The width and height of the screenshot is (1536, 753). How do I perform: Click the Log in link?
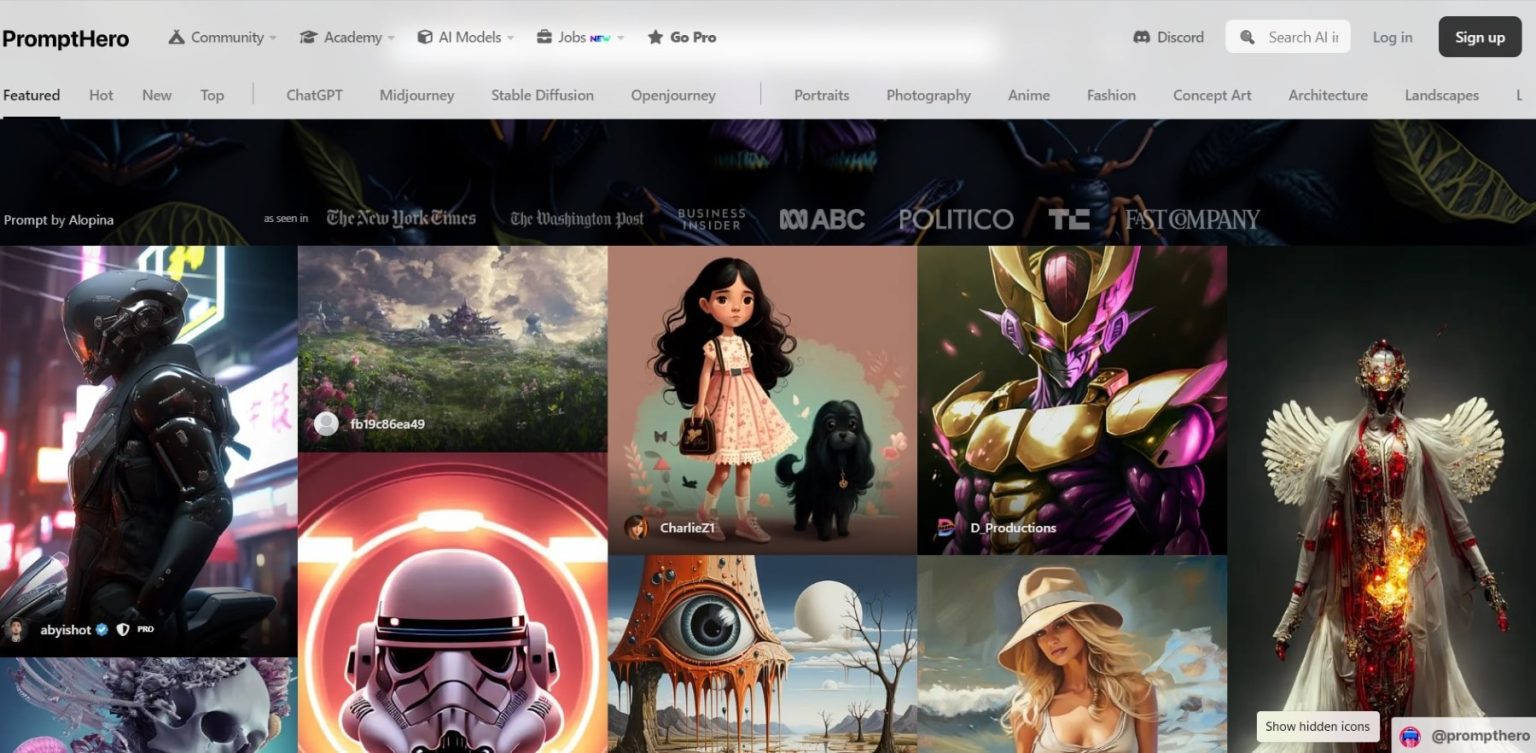click(1392, 37)
